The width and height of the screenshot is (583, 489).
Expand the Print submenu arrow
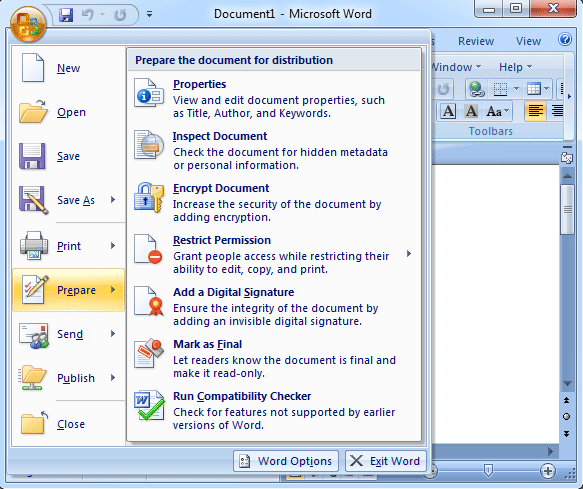click(113, 246)
